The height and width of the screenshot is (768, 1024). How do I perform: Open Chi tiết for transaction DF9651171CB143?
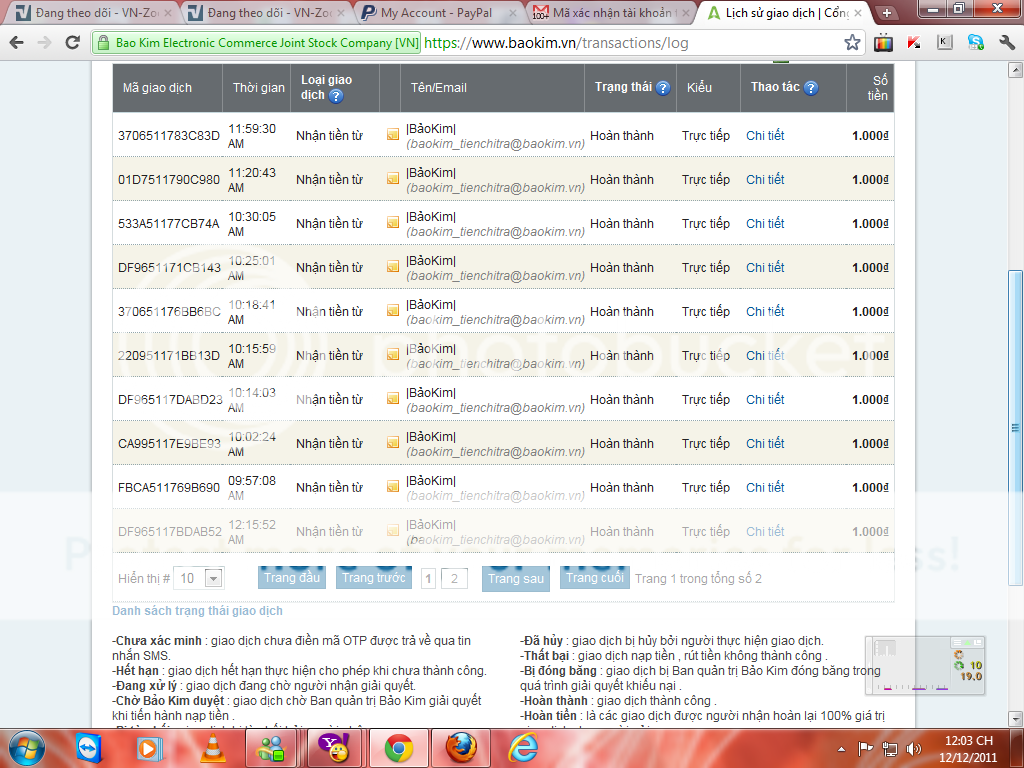(765, 267)
